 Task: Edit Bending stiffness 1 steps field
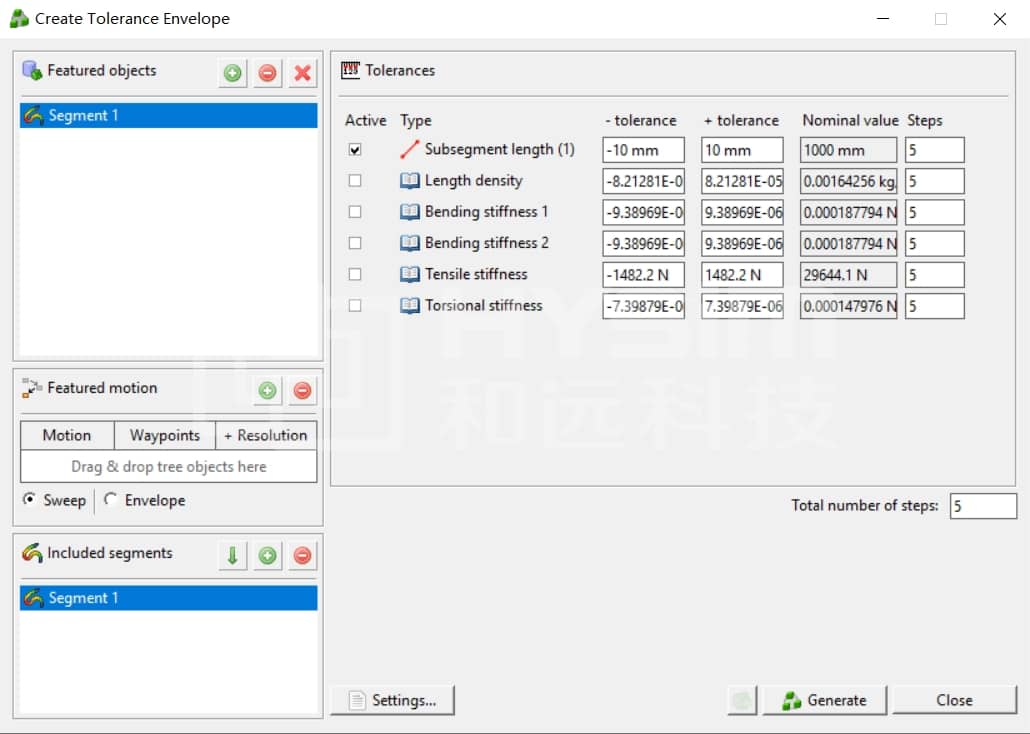pos(934,212)
